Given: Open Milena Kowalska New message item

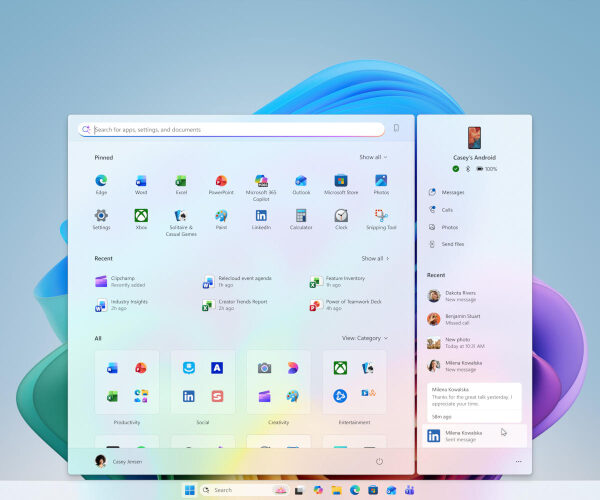Looking at the screenshot, I should click(x=455, y=366).
